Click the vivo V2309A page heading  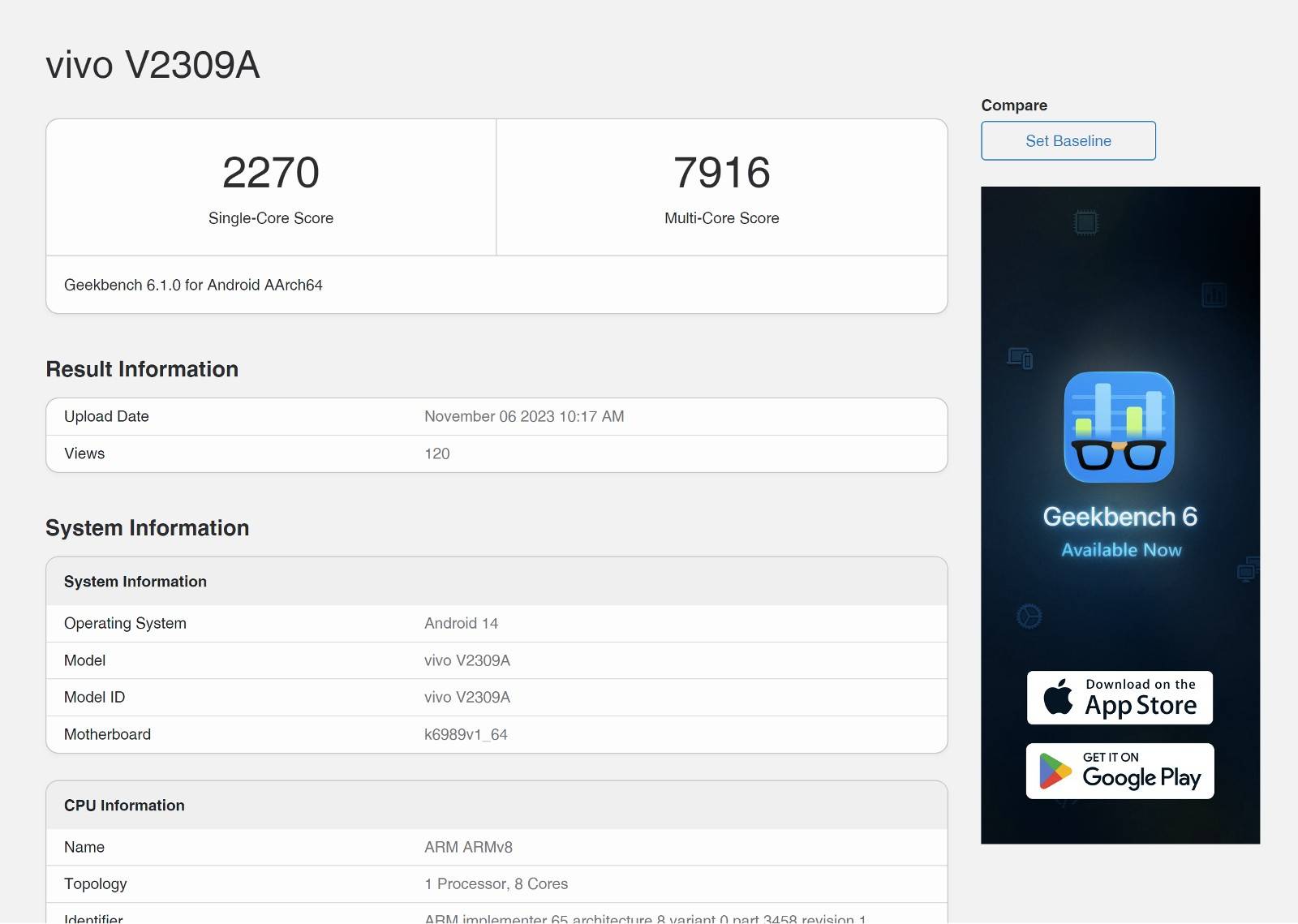point(153,65)
